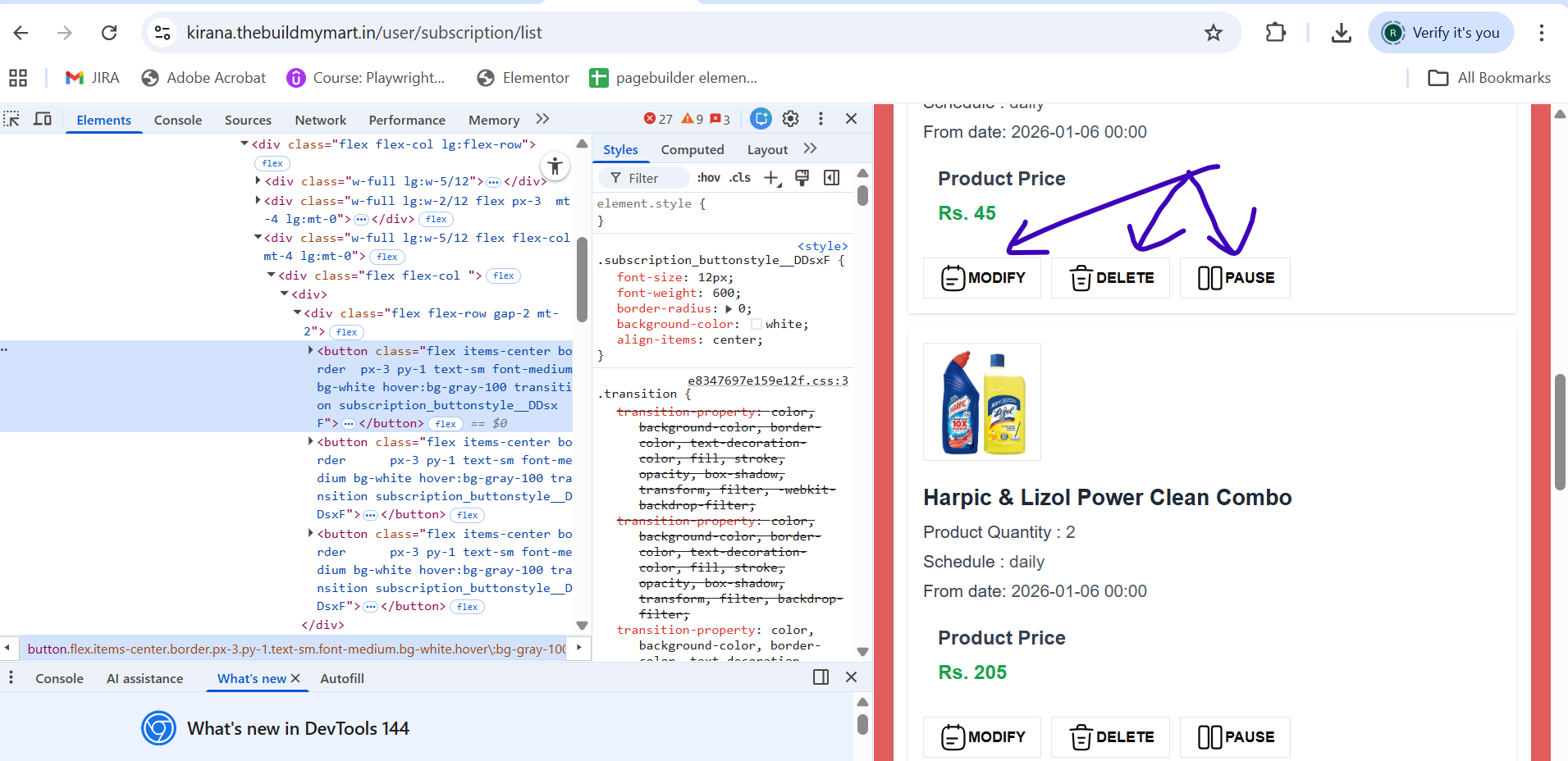
Task: Switch to the Performance tab
Action: click(407, 120)
